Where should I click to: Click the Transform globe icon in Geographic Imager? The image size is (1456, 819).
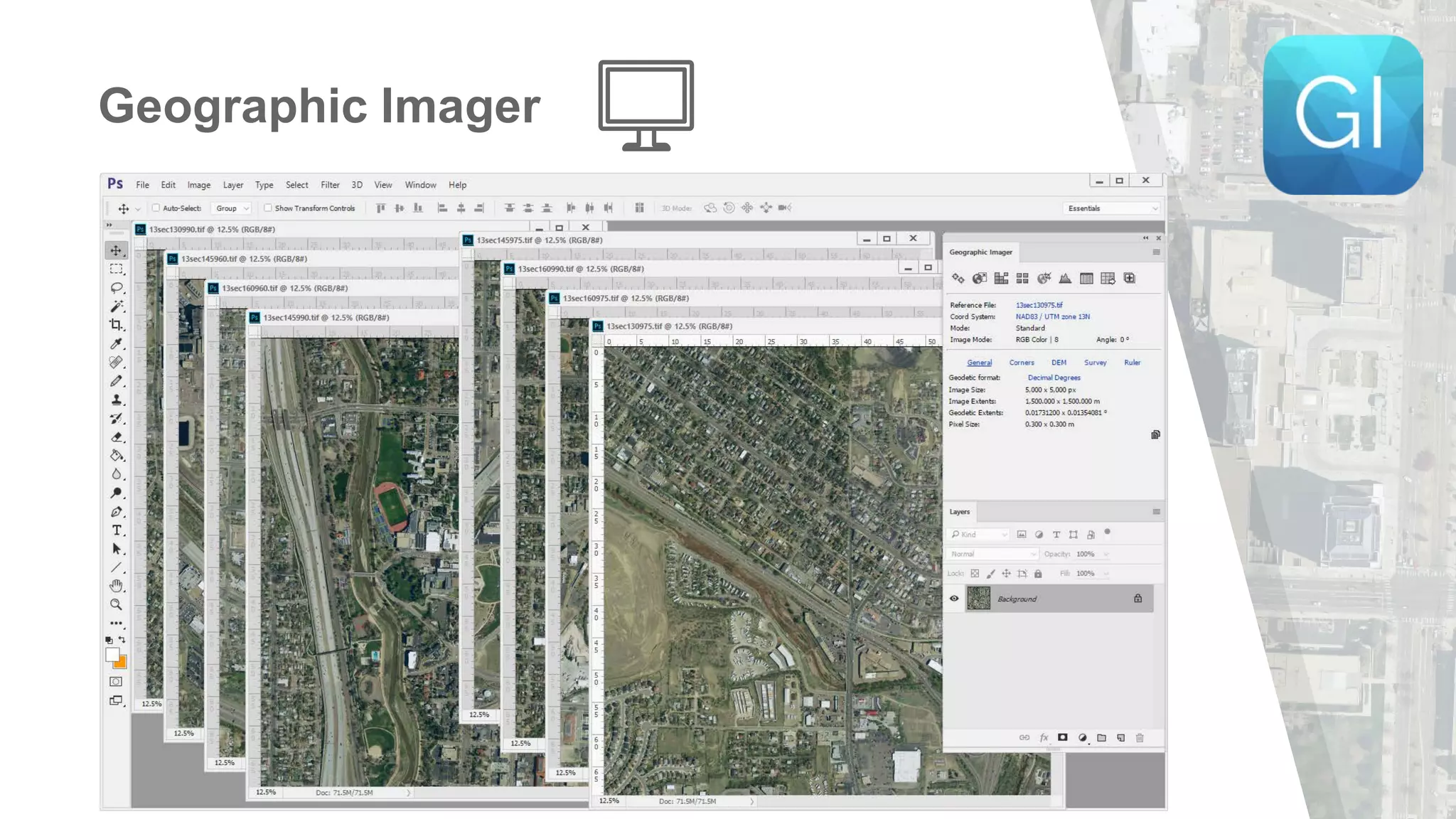point(980,279)
